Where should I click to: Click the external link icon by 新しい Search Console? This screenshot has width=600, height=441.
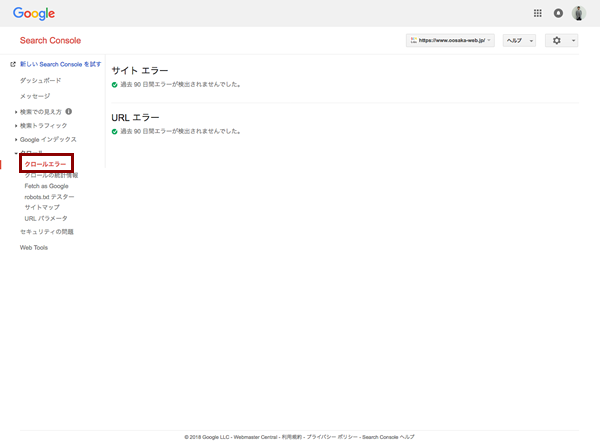[13, 64]
